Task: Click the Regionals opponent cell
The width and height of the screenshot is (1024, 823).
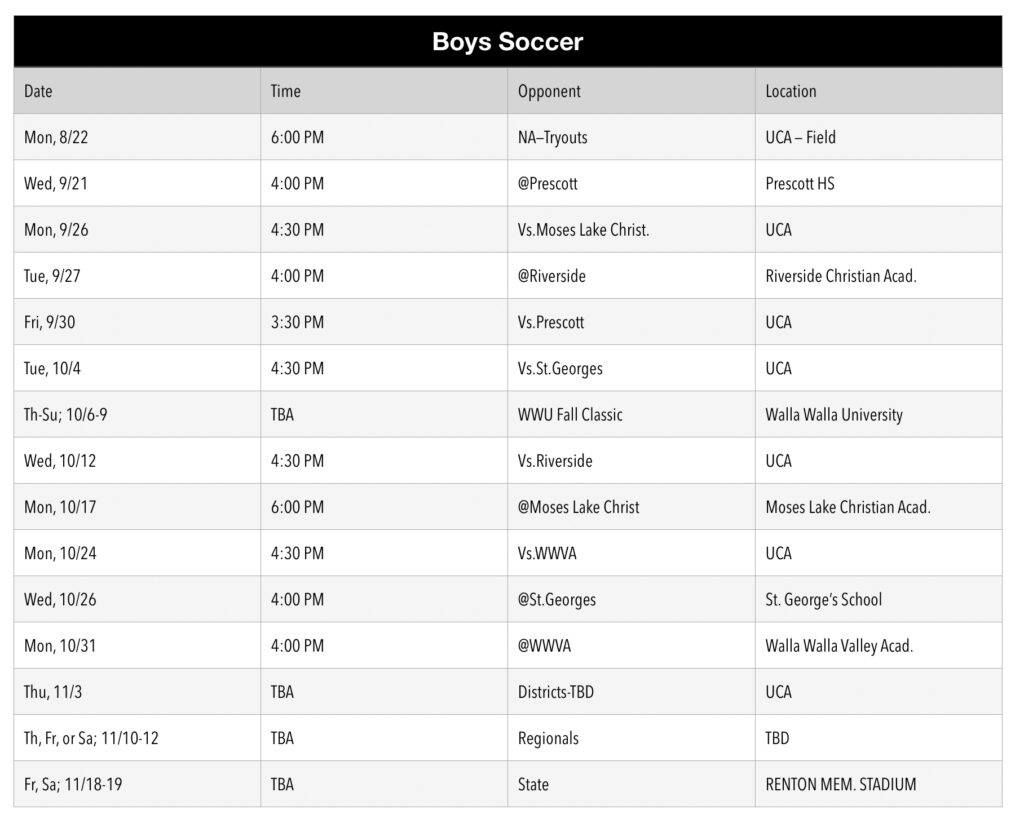Action: point(632,738)
